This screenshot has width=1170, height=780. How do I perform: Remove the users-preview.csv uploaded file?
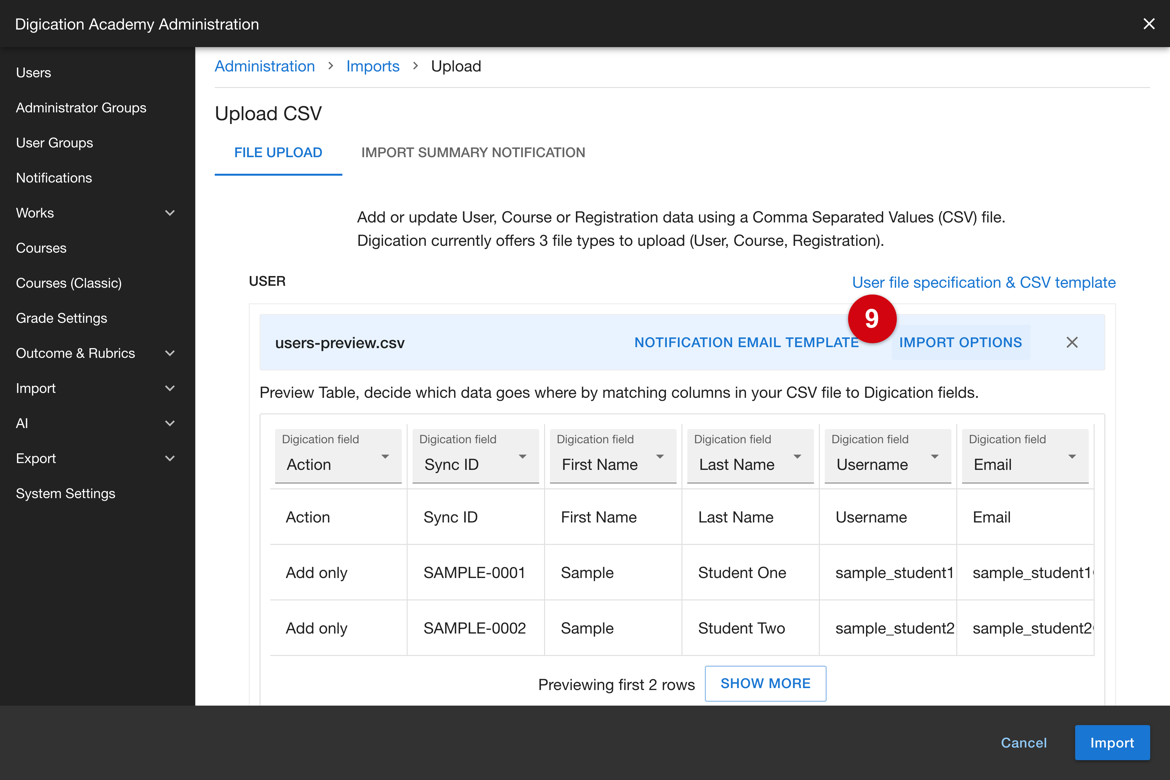1072,343
